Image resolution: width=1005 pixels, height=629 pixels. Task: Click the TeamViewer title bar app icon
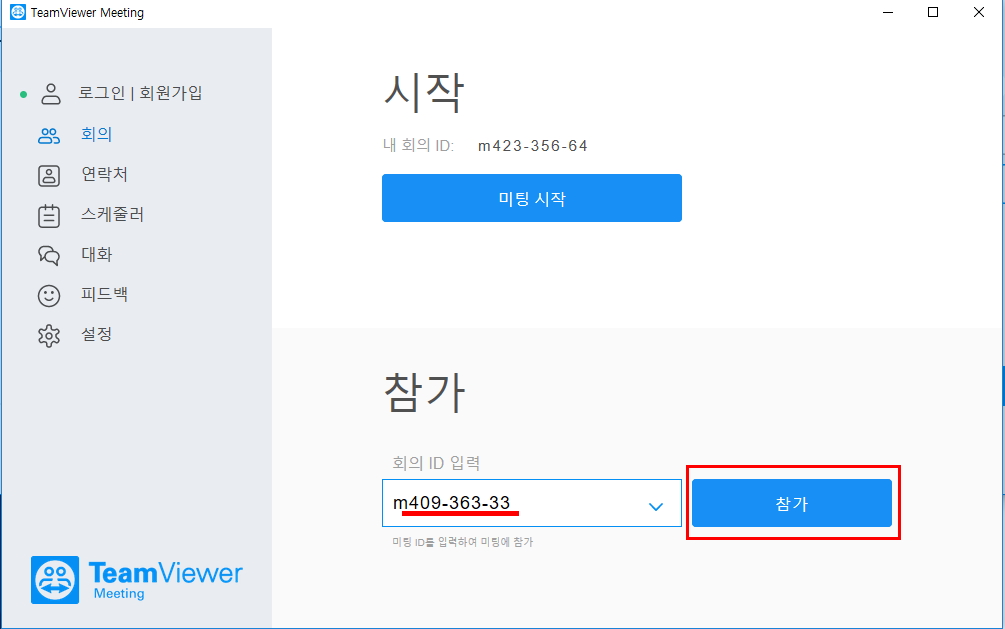tap(18, 12)
